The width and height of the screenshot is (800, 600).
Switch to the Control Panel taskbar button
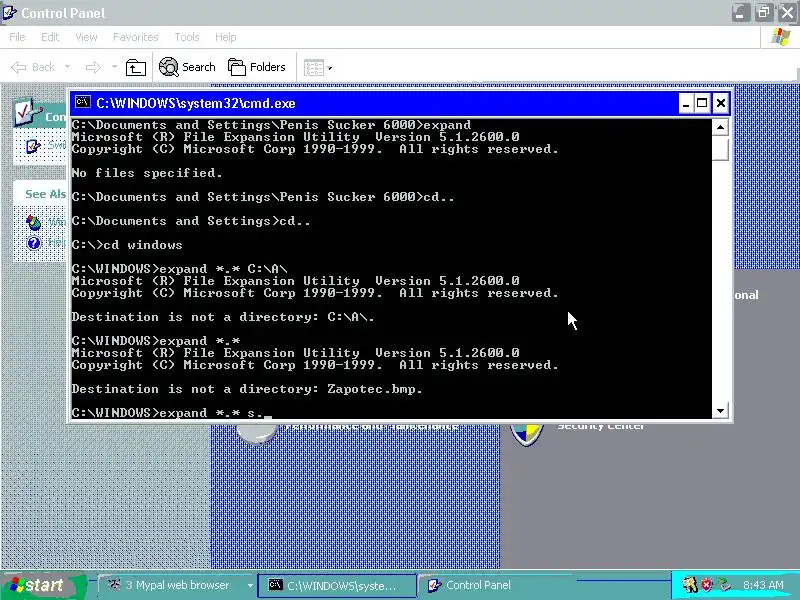(497, 585)
